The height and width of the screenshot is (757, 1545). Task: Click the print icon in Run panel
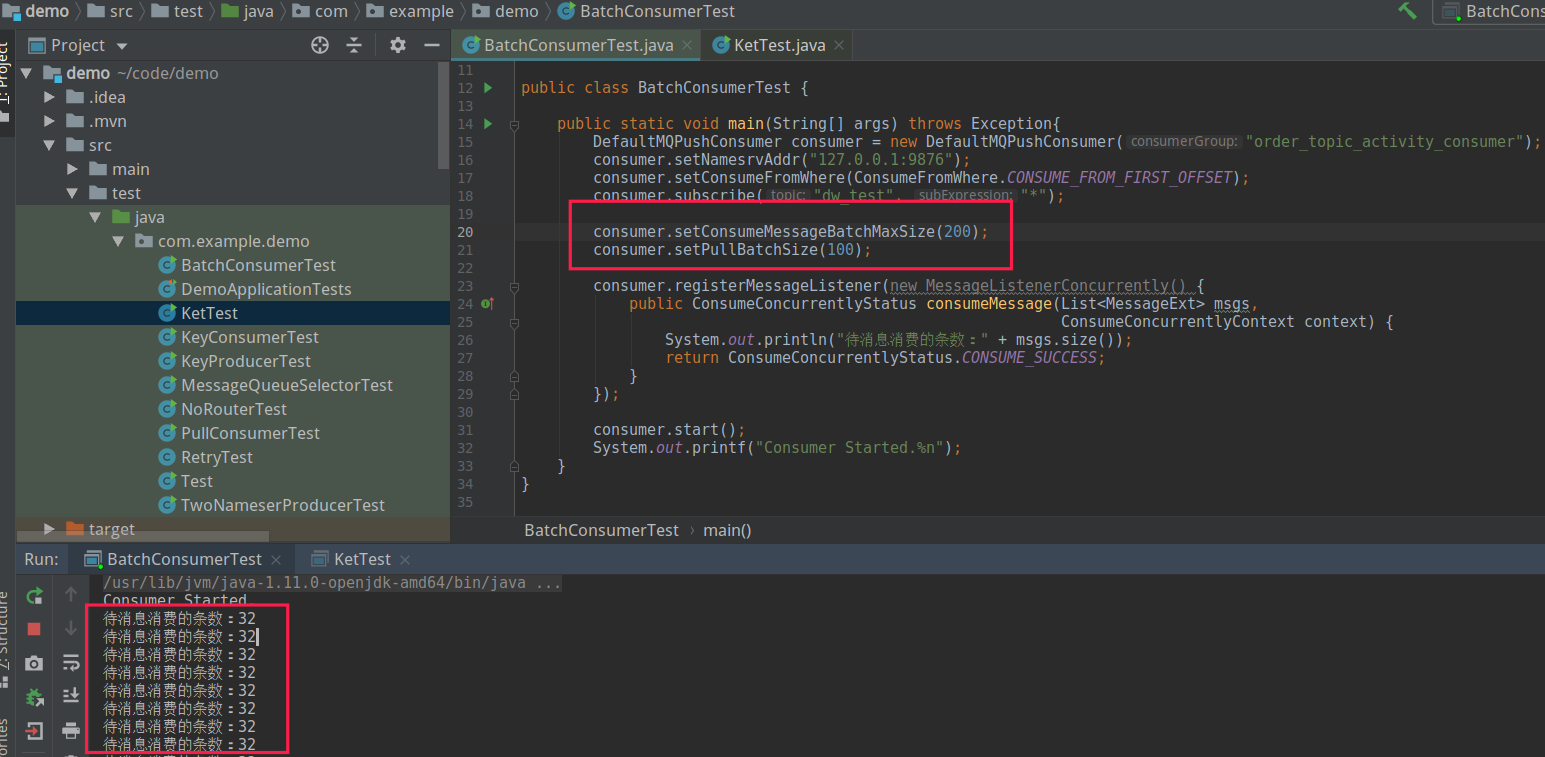[x=71, y=730]
